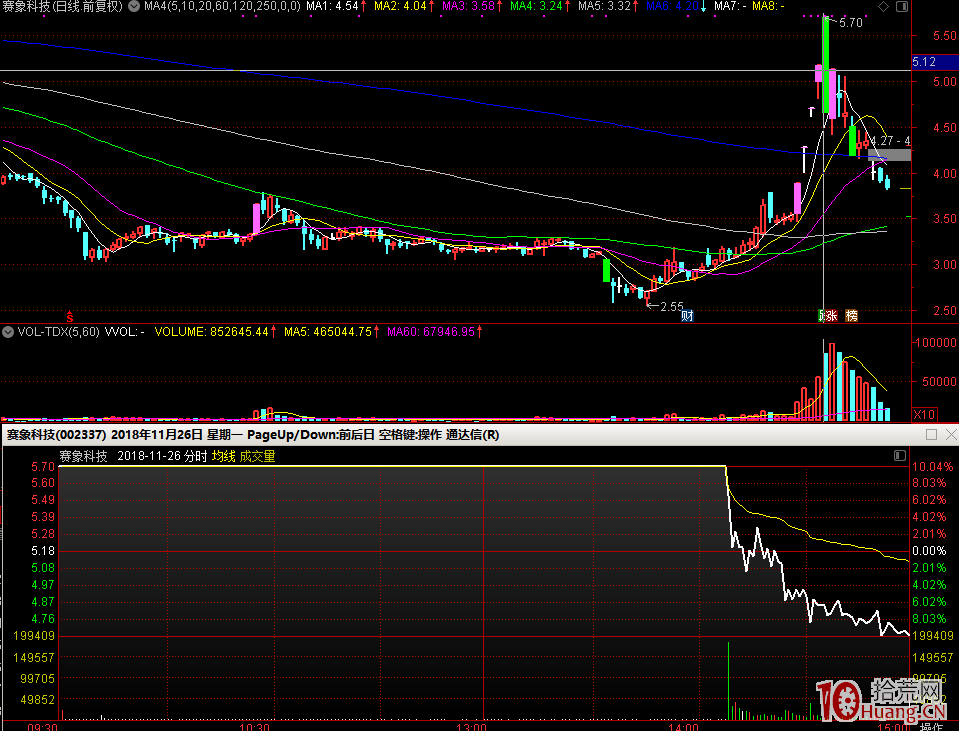Click the 5.70 high price annotation
The width and height of the screenshot is (959, 731).
(x=851, y=22)
